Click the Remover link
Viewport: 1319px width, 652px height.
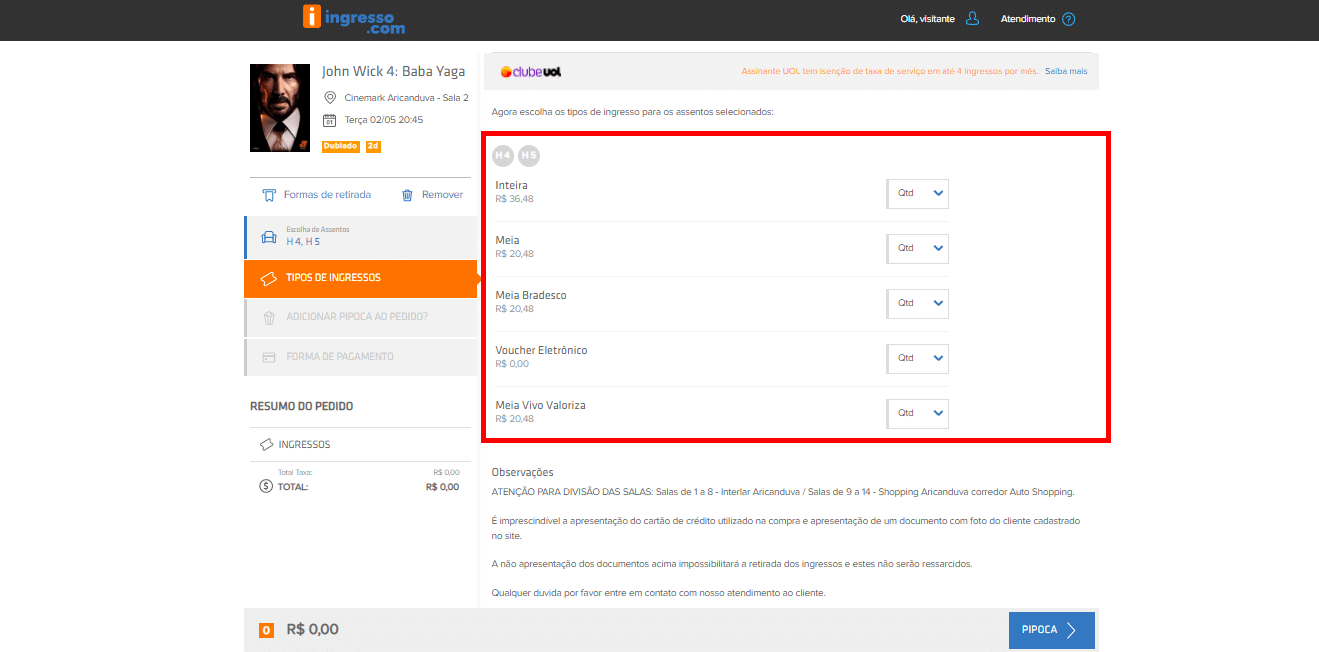point(442,195)
